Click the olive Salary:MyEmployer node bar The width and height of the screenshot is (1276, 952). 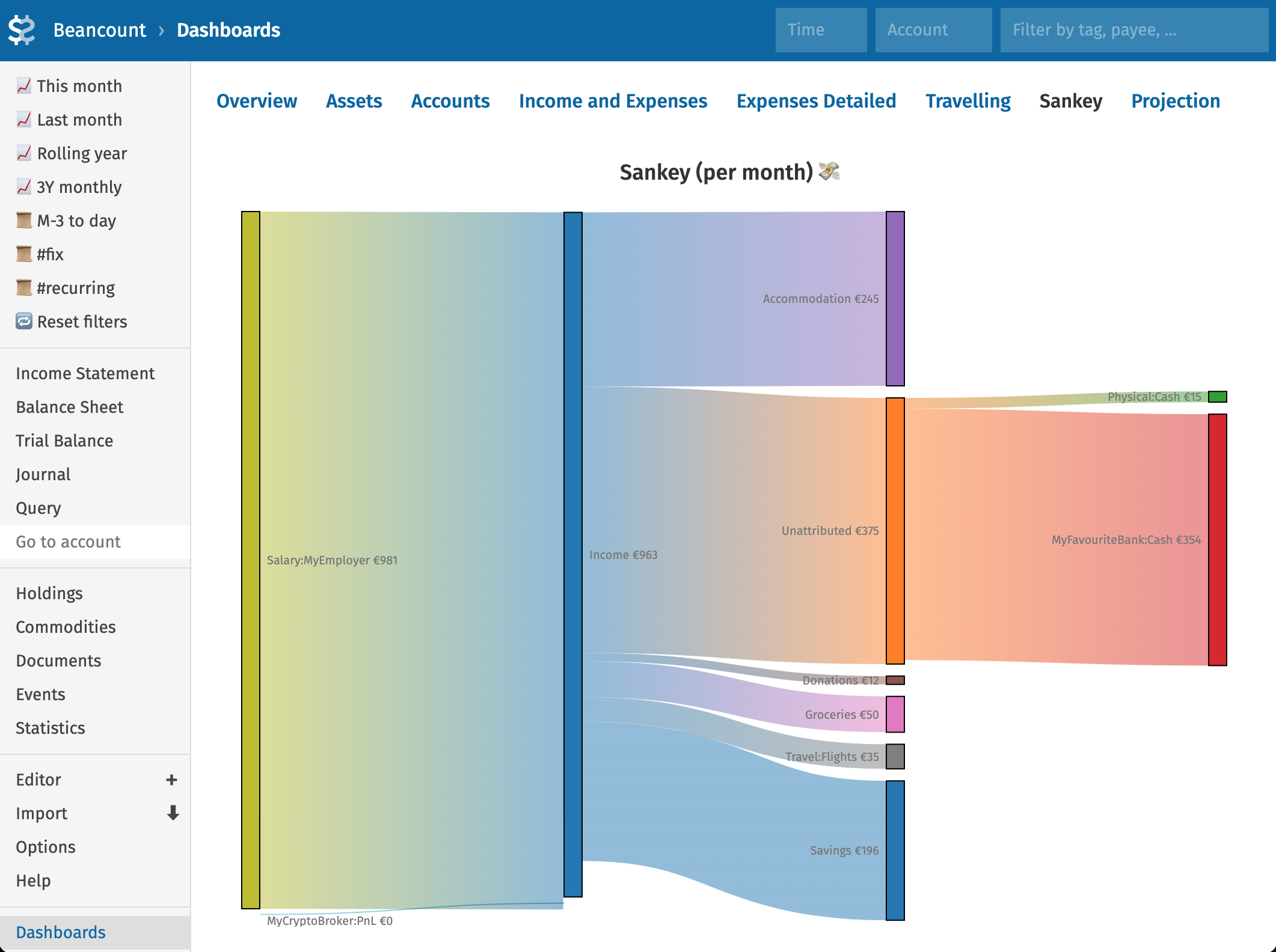251,560
